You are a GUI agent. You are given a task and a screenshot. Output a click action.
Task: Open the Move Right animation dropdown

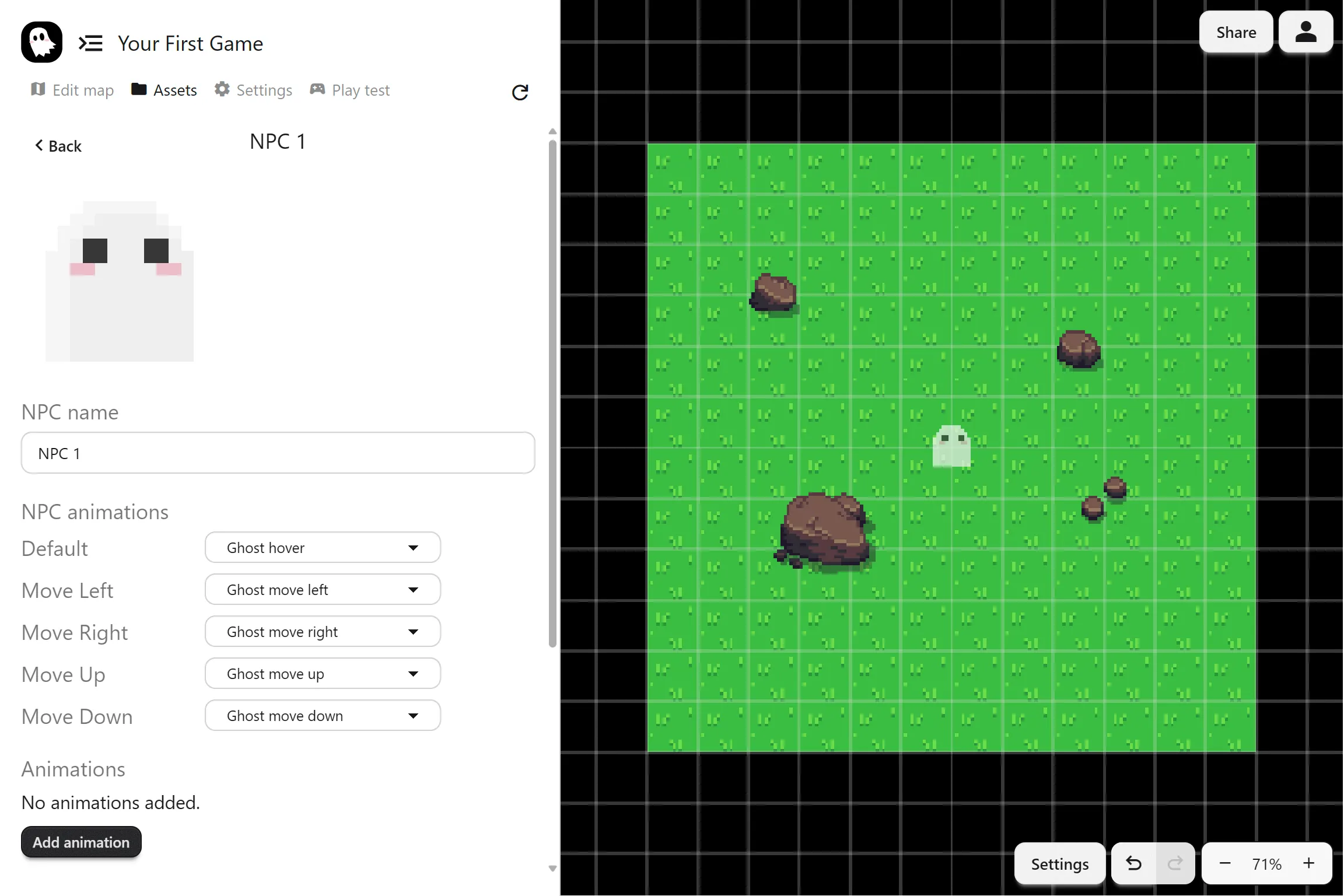tap(323, 632)
